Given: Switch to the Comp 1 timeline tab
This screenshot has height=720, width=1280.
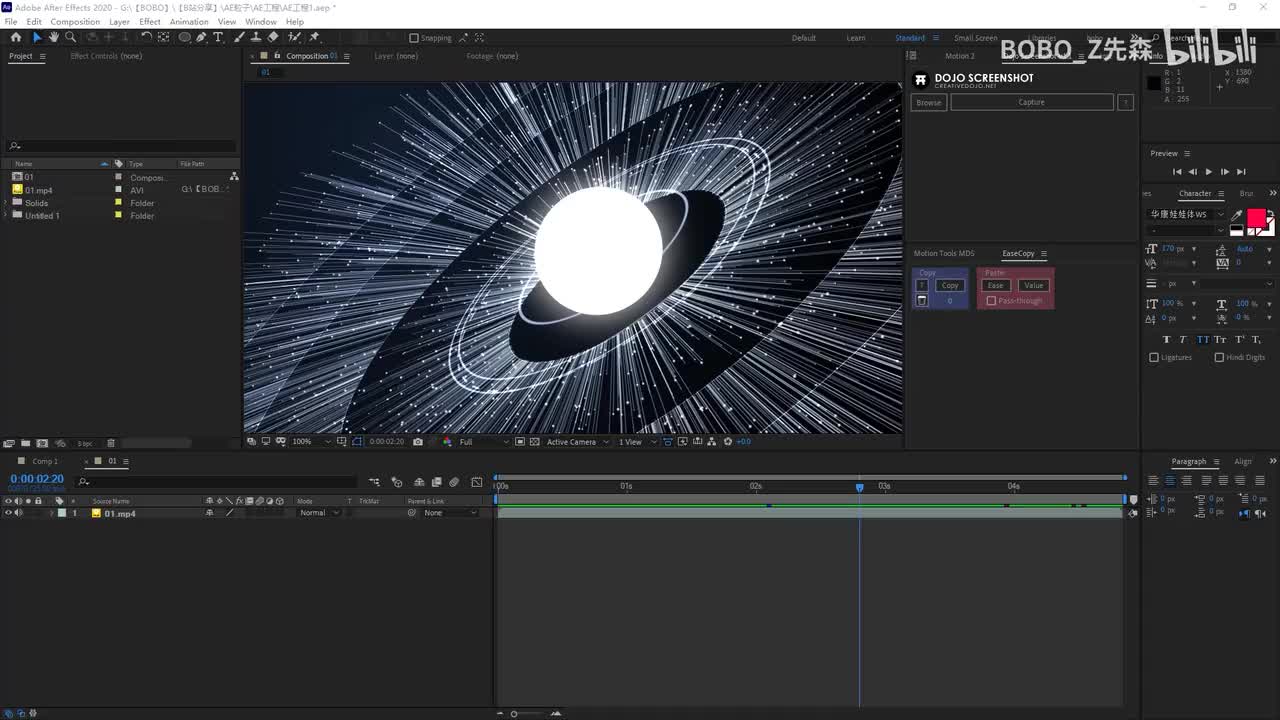Looking at the screenshot, I should 45,461.
